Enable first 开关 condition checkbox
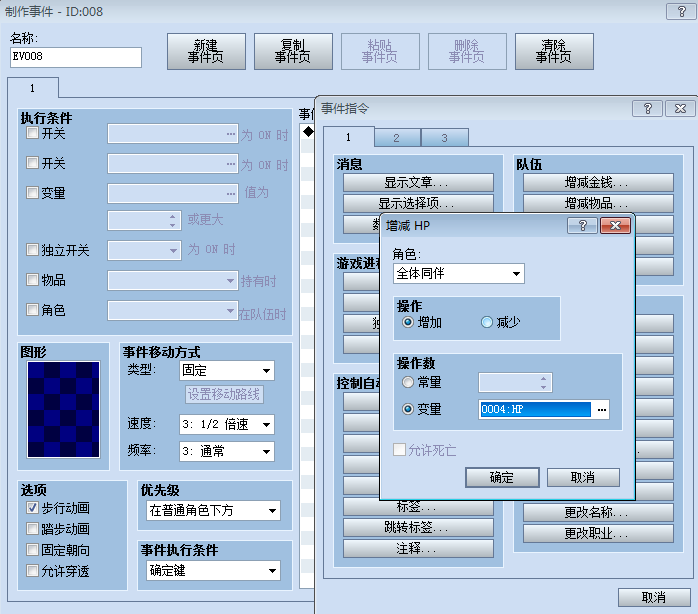 click(32, 133)
